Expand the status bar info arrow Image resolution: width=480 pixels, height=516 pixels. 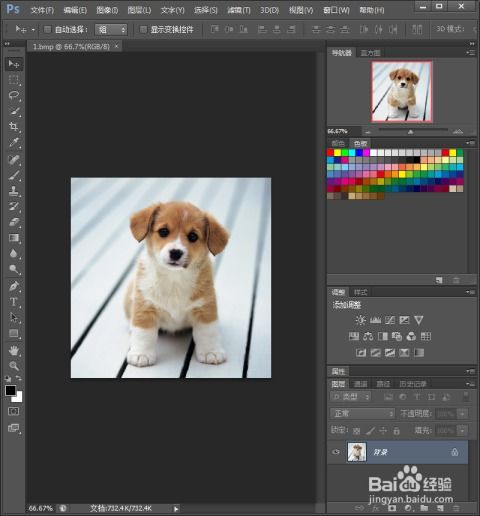coord(176,508)
